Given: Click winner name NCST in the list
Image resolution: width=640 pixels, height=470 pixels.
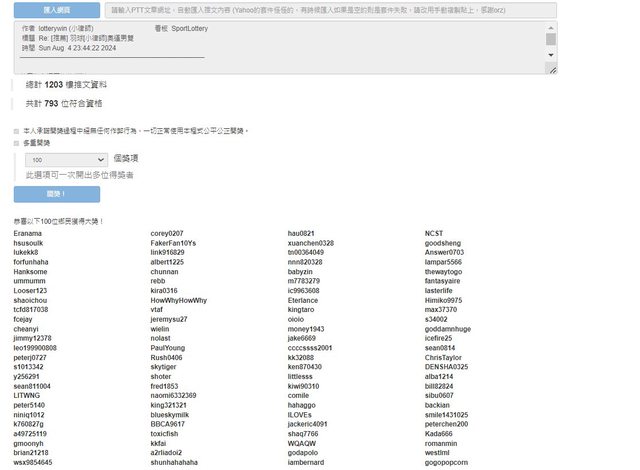Looking at the screenshot, I should coord(435,233).
